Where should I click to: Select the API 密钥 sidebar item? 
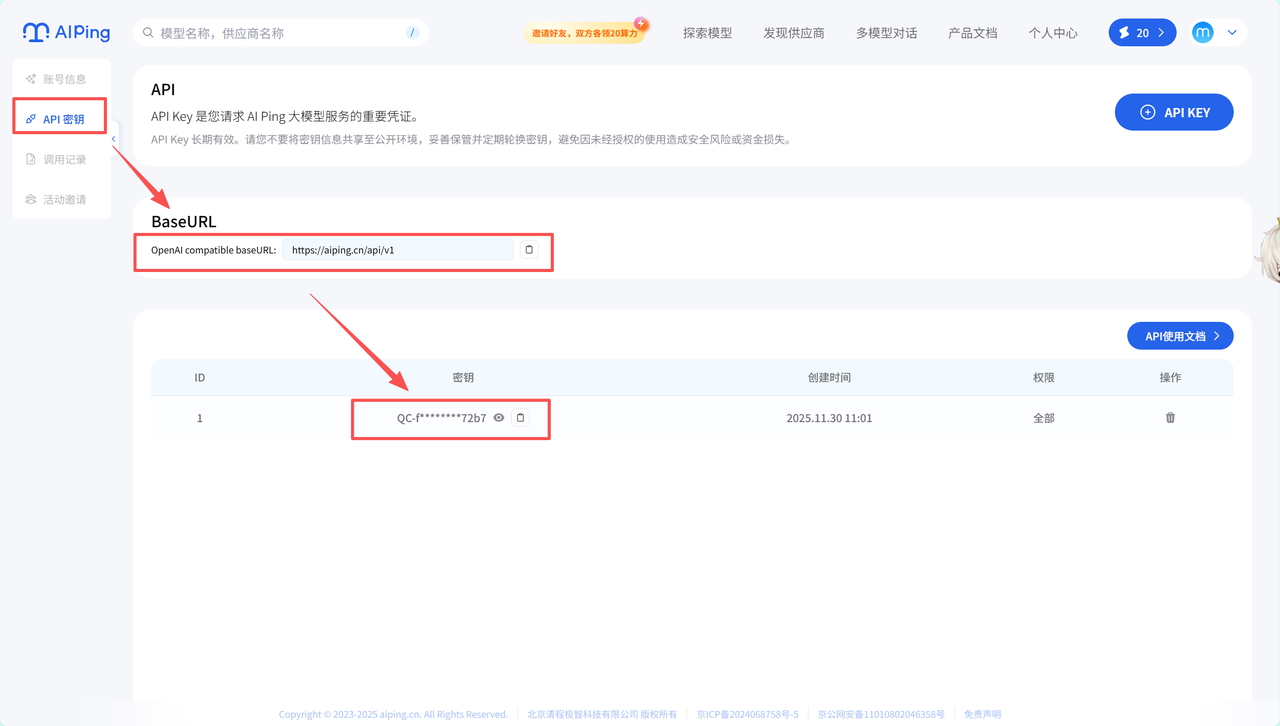(61, 119)
